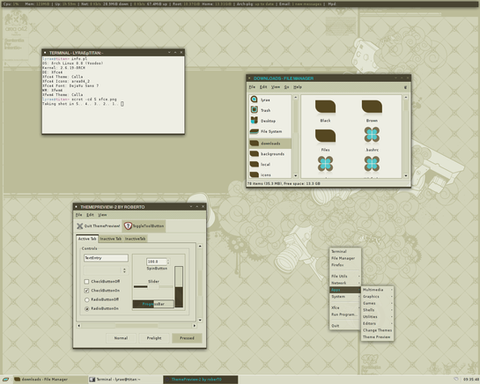
Task: Click the Quit ThemePreview toolbar icon
Action: 80,226
